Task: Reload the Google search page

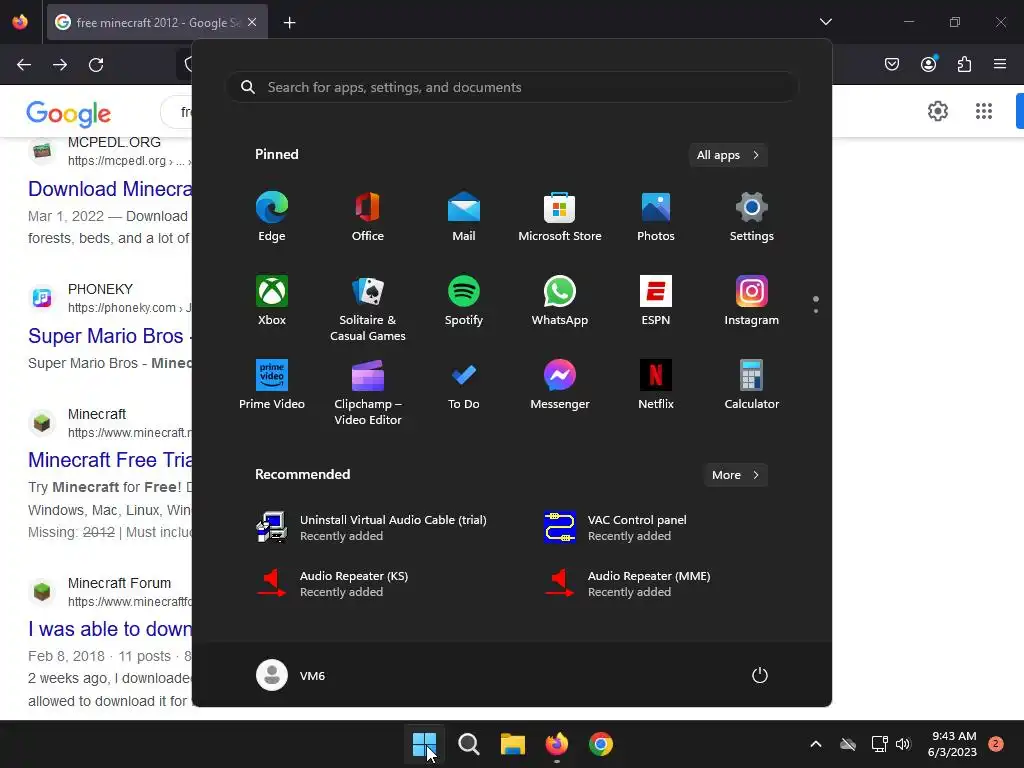Action: 96,65
